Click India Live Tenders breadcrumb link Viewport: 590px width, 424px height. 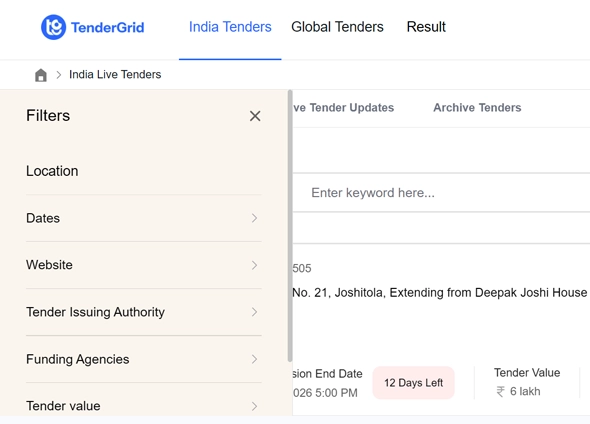point(115,74)
